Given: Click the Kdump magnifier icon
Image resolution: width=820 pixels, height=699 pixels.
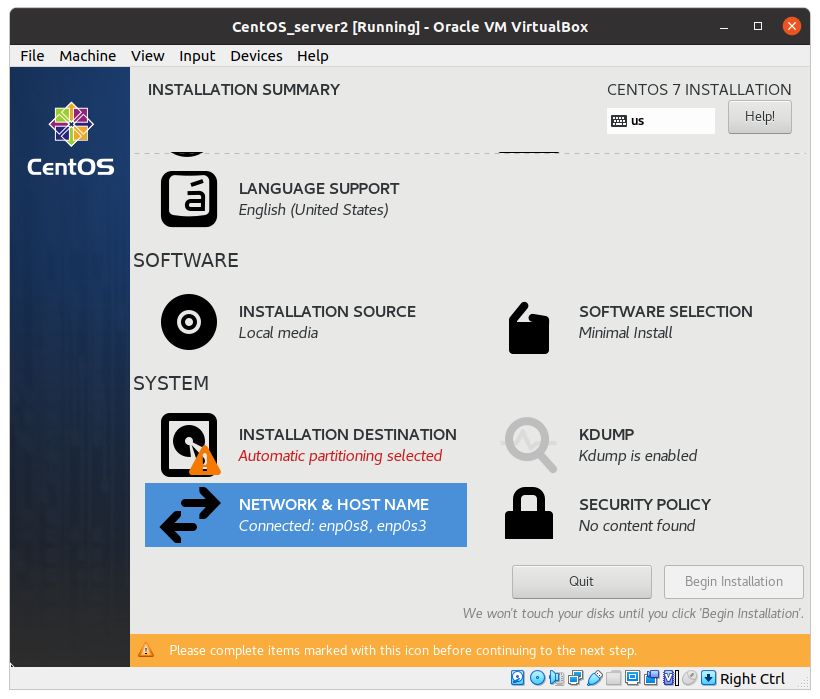Looking at the screenshot, I should click(x=529, y=445).
